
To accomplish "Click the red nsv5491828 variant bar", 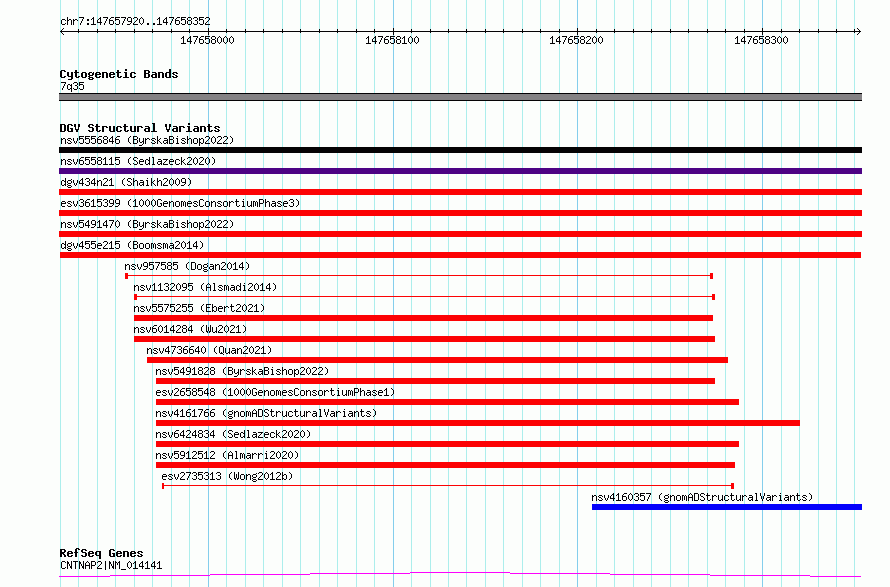I will 435,381.
